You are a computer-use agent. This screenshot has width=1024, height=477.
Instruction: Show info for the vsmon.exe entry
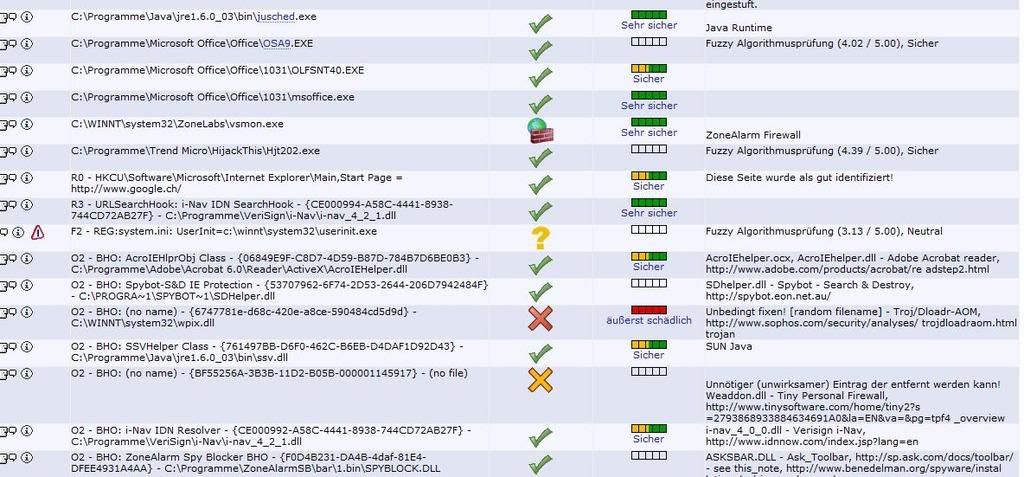click(27, 125)
